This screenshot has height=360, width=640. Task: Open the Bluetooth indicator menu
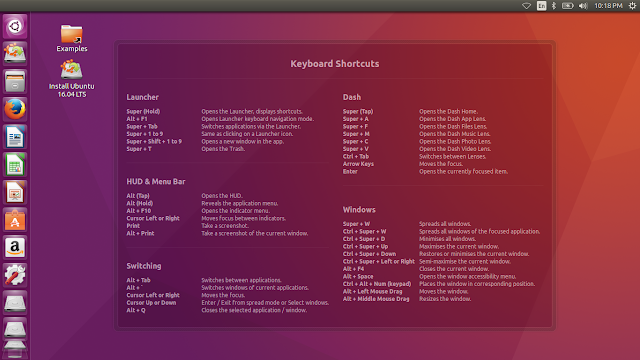tap(554, 6)
